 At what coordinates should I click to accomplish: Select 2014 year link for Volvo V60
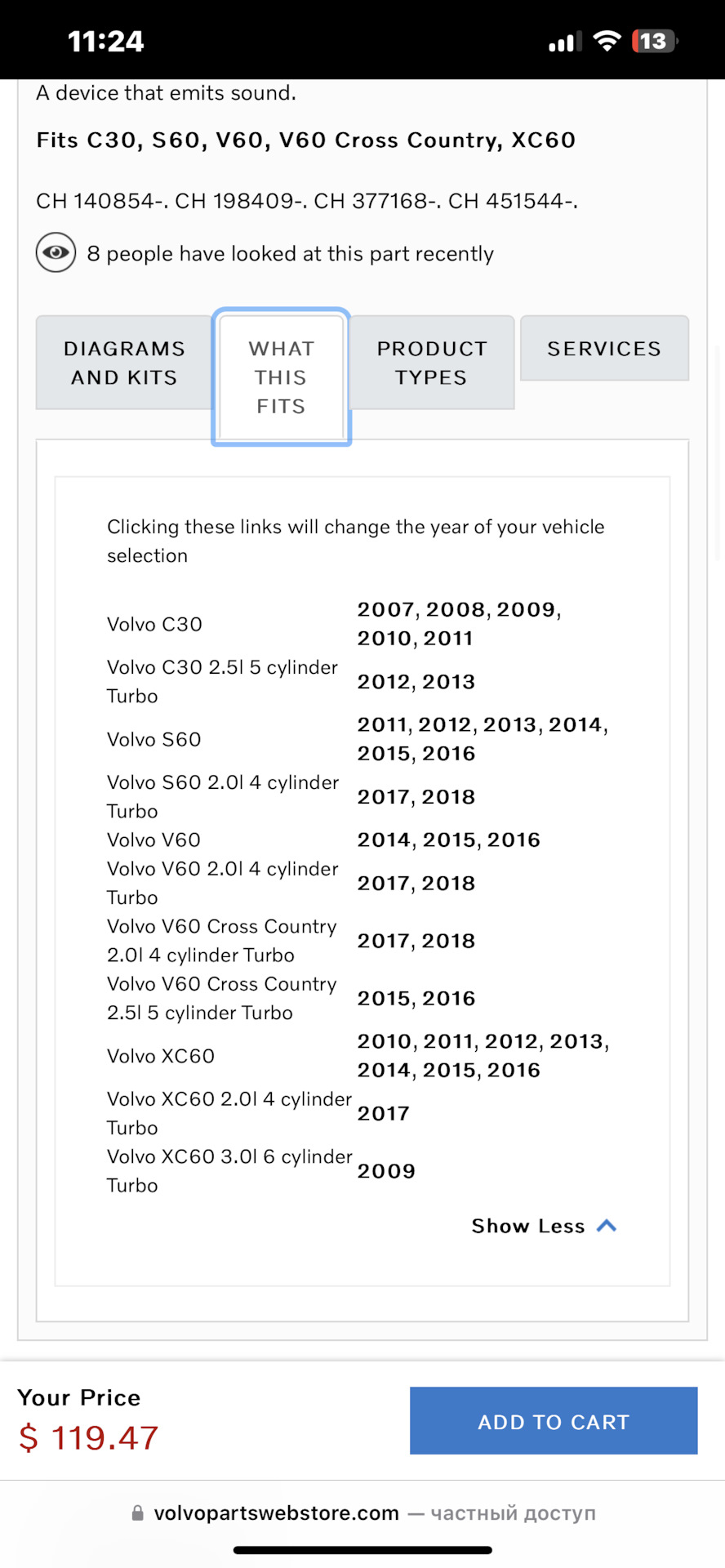[387, 840]
